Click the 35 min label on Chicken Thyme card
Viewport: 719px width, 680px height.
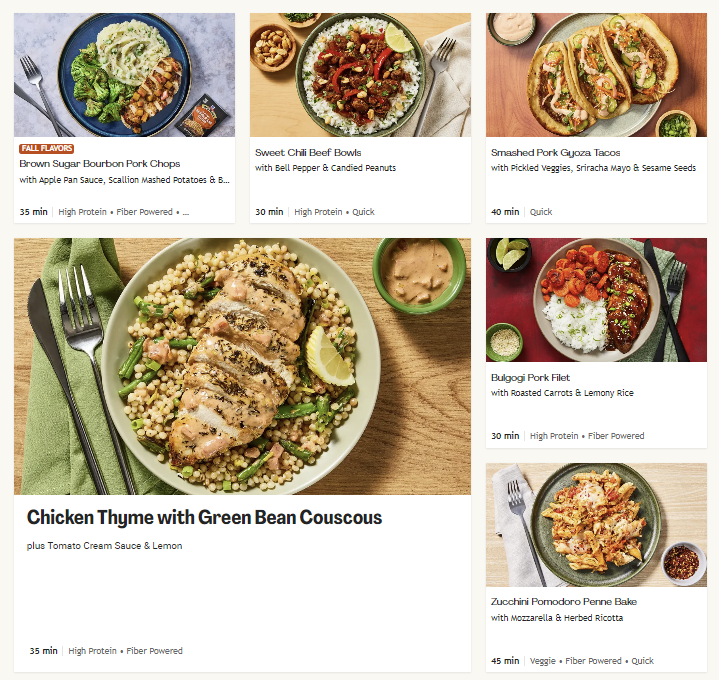[x=43, y=651]
